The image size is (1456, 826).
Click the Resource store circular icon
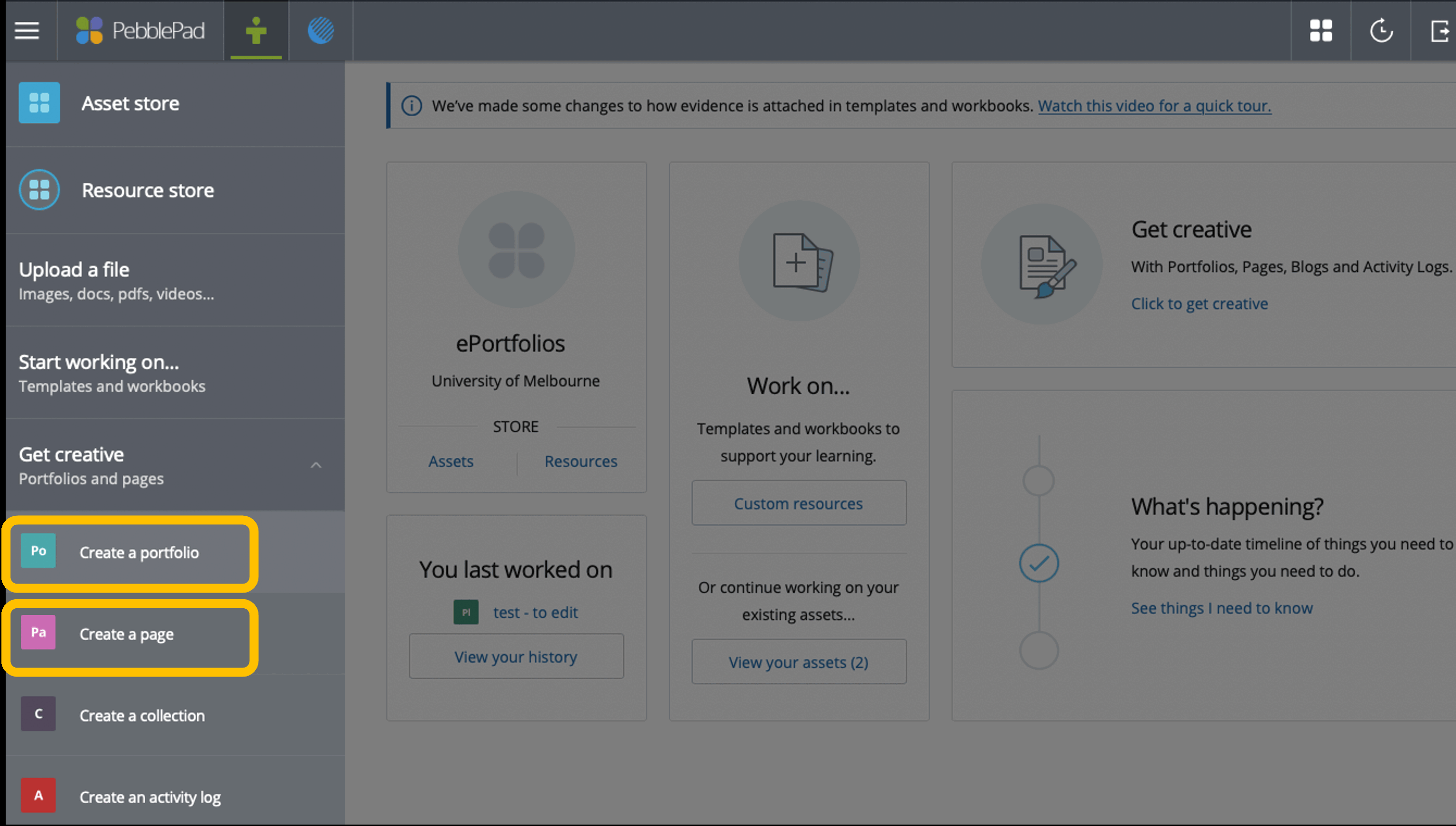39,189
